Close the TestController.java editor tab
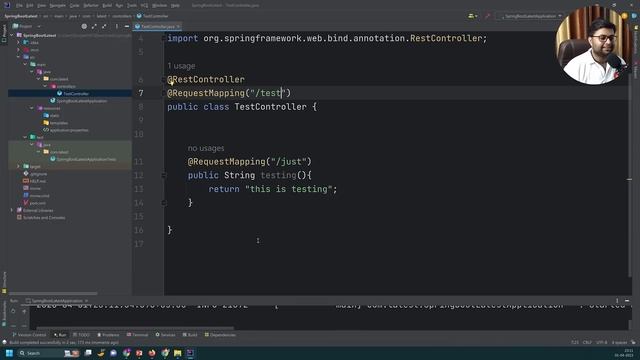The height and width of the screenshot is (360, 640). [178, 27]
